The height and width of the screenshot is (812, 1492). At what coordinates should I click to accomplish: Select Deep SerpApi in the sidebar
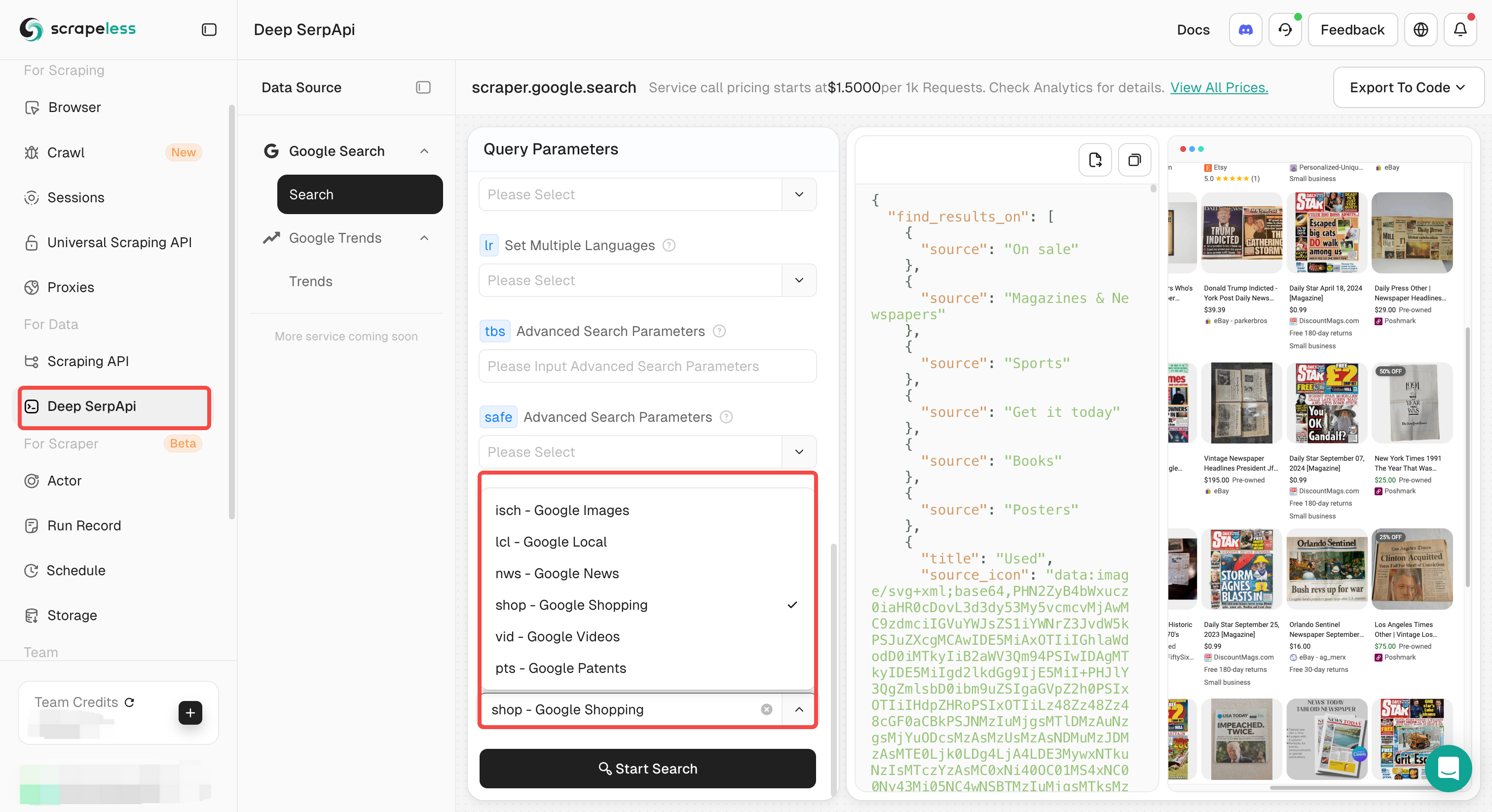point(114,407)
